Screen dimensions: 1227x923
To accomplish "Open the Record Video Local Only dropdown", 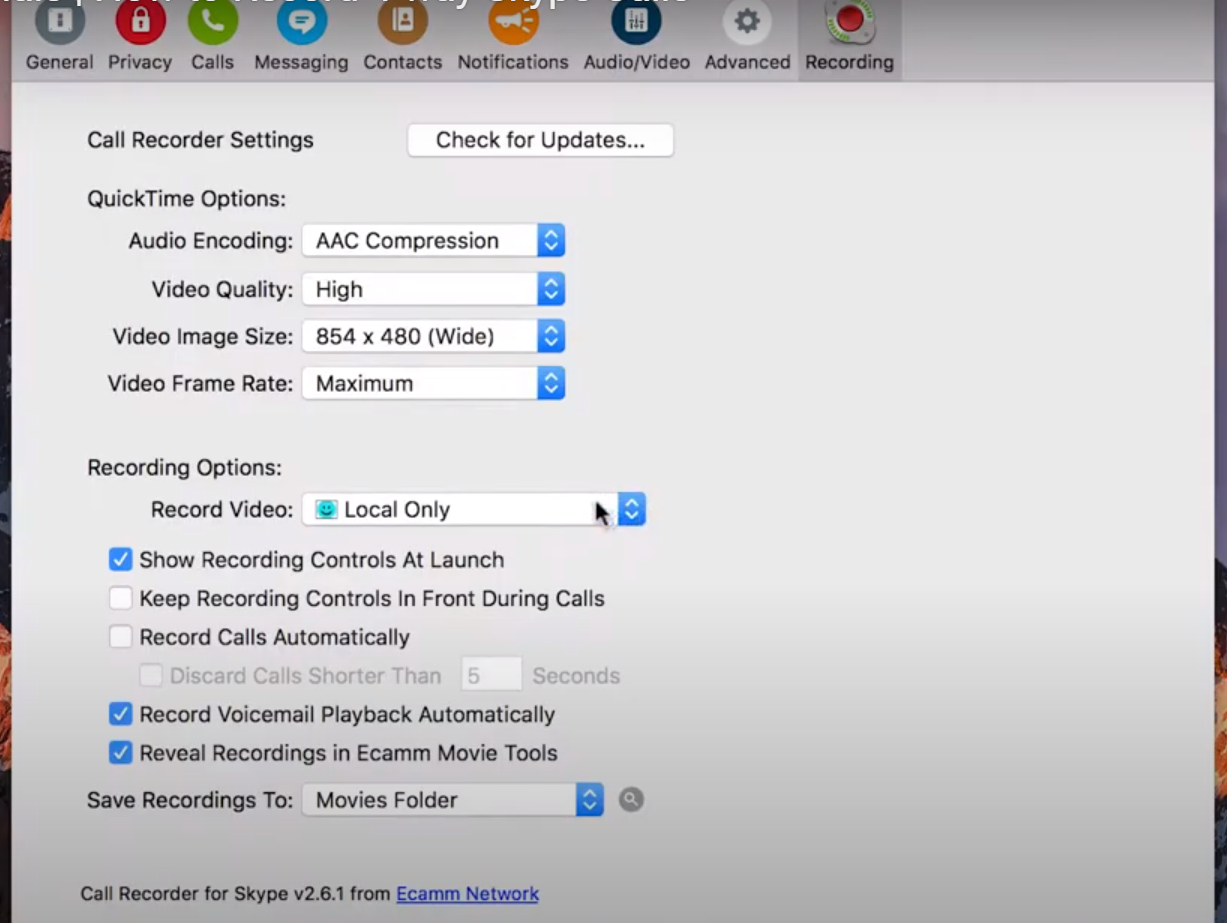I will point(474,509).
